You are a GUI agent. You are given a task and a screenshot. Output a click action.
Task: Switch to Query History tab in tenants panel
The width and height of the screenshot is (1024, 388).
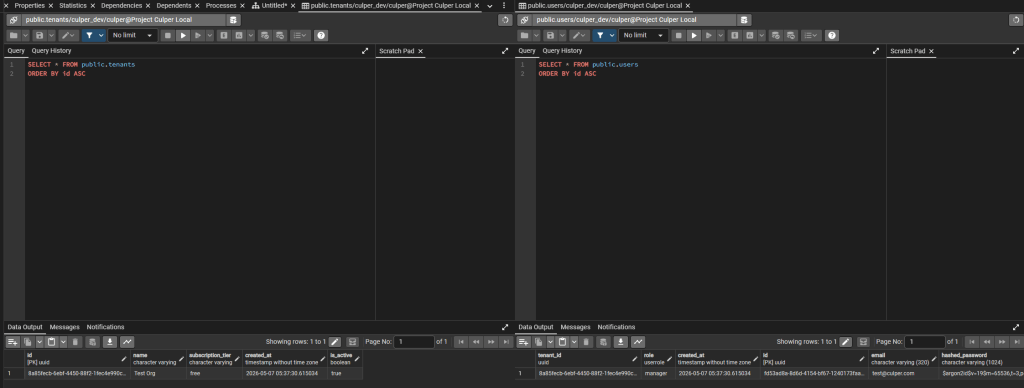coord(52,51)
